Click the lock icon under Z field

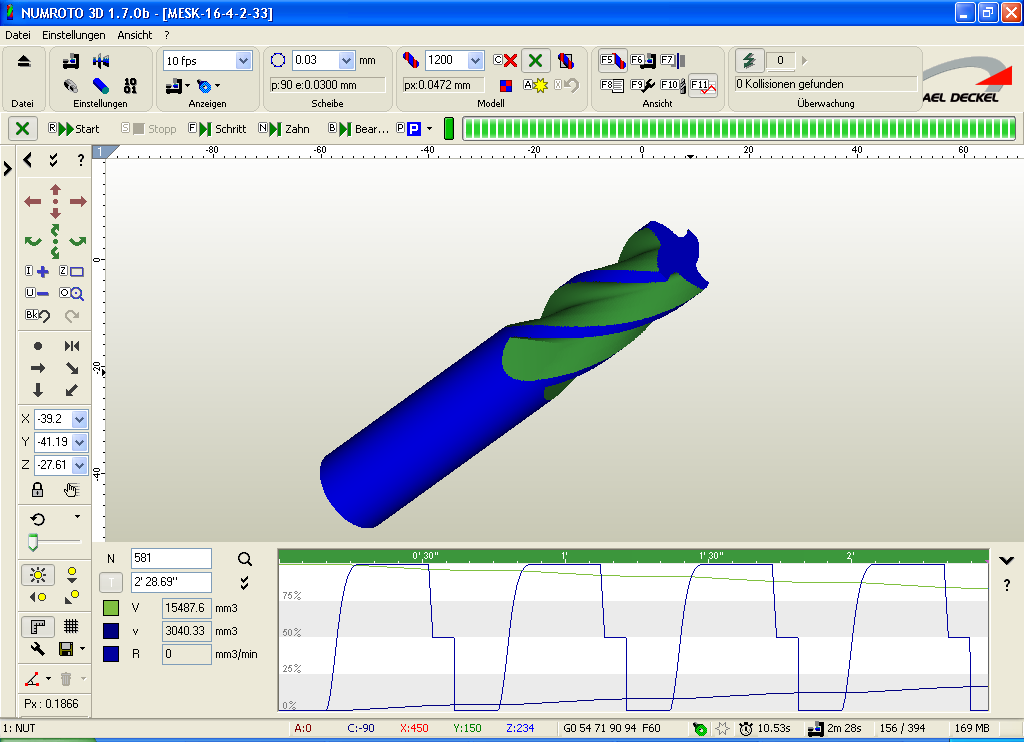pyautogui.click(x=38, y=490)
